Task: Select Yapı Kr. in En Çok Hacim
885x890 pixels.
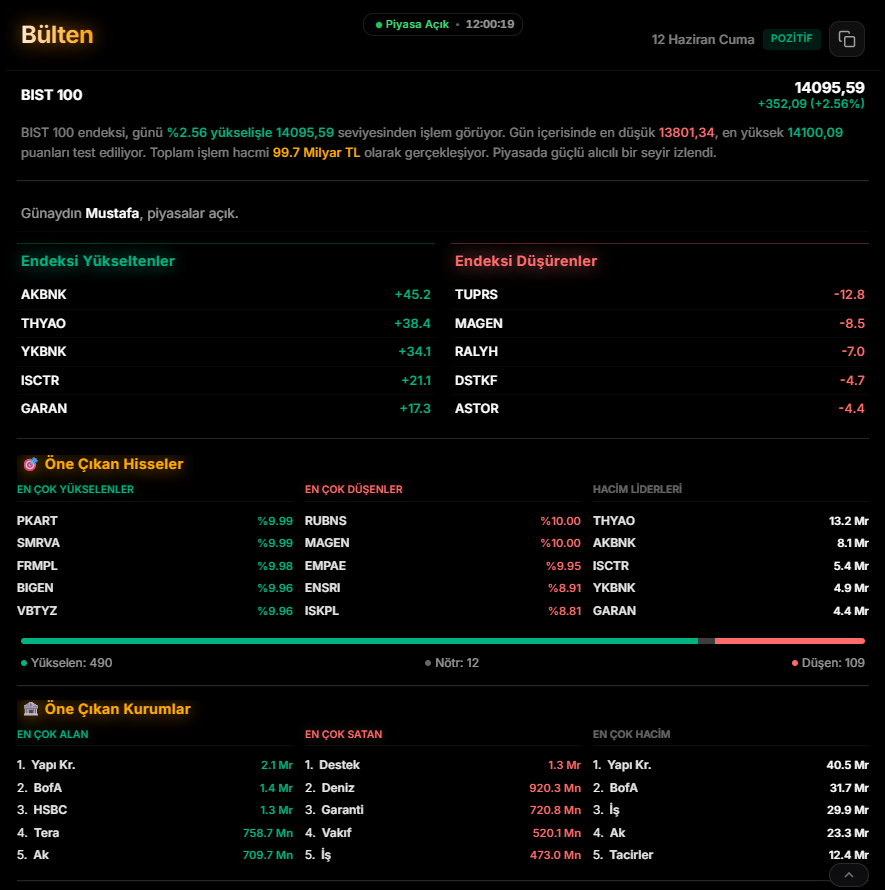Action: tap(731, 765)
